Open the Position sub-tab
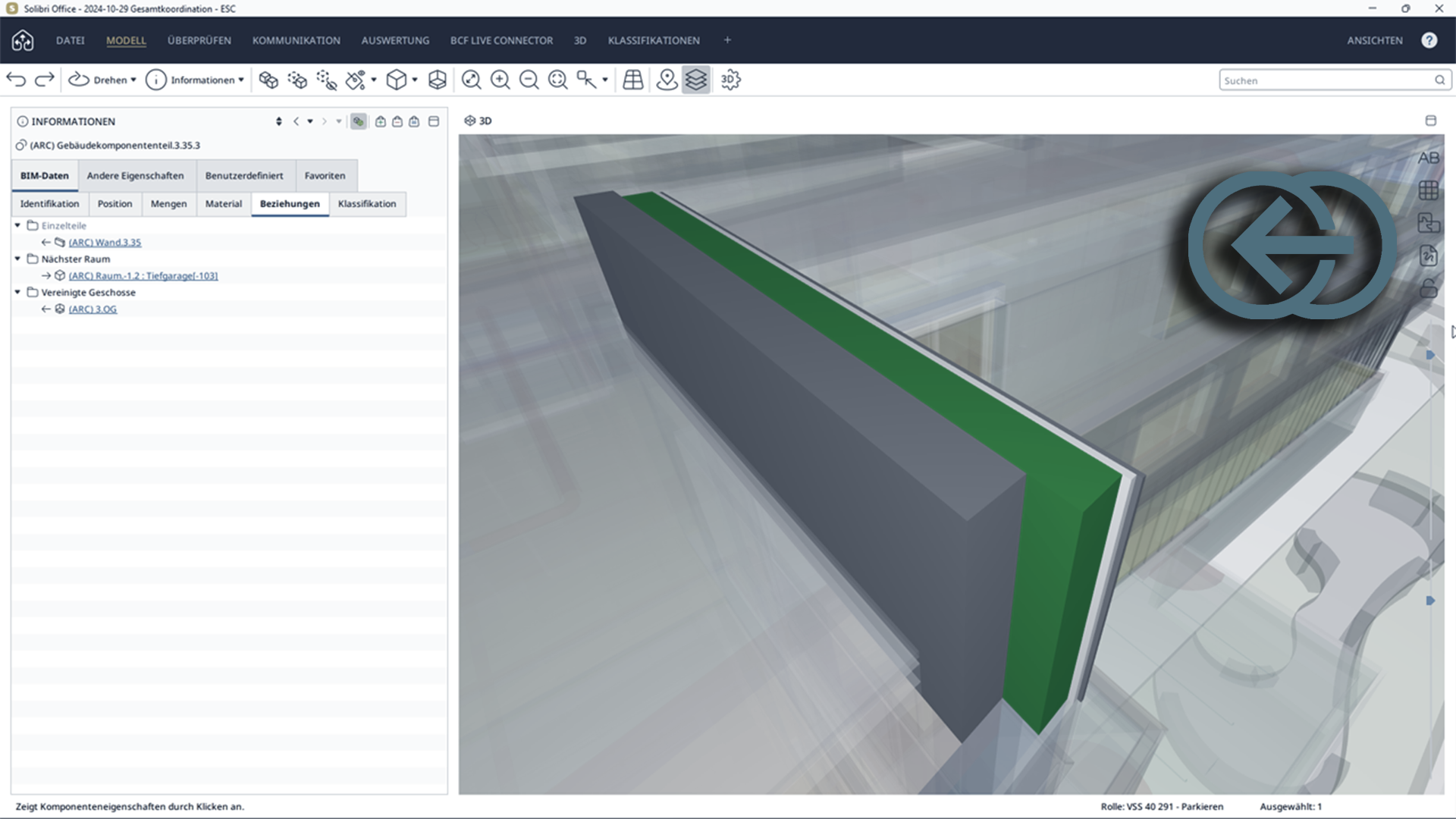This screenshot has height=819, width=1456. coord(115,204)
